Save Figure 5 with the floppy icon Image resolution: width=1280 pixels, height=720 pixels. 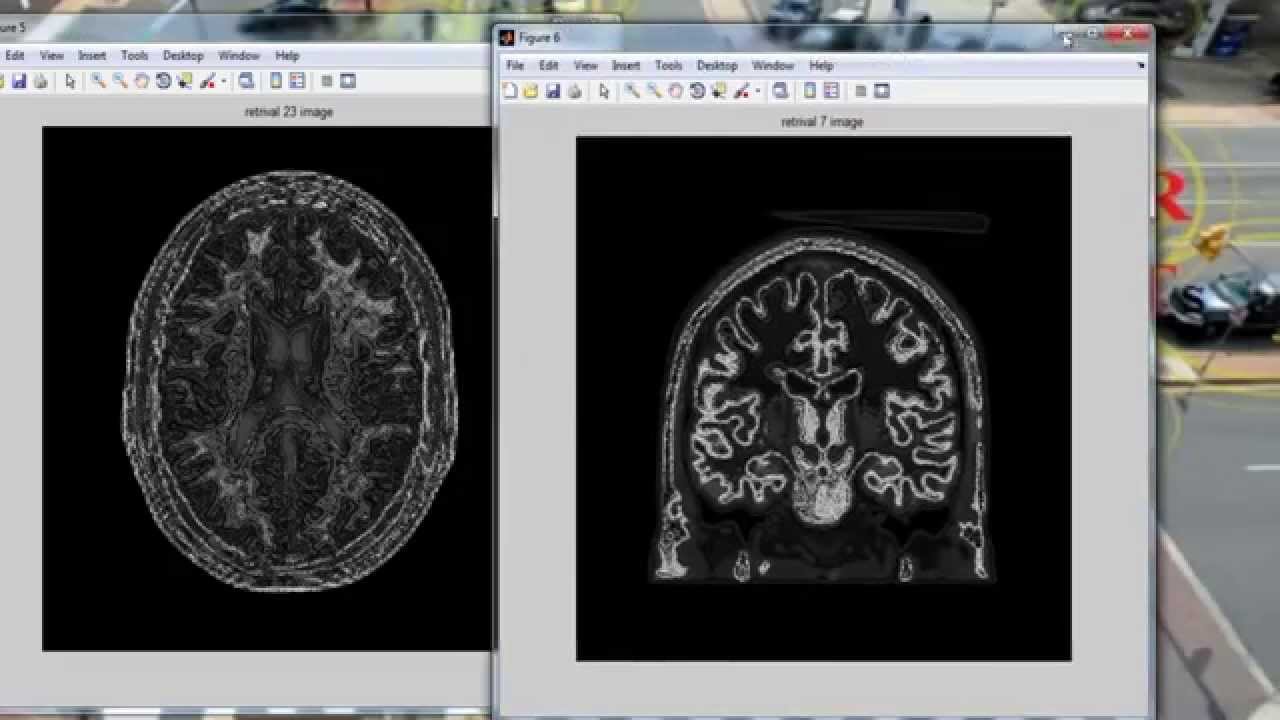(x=19, y=81)
